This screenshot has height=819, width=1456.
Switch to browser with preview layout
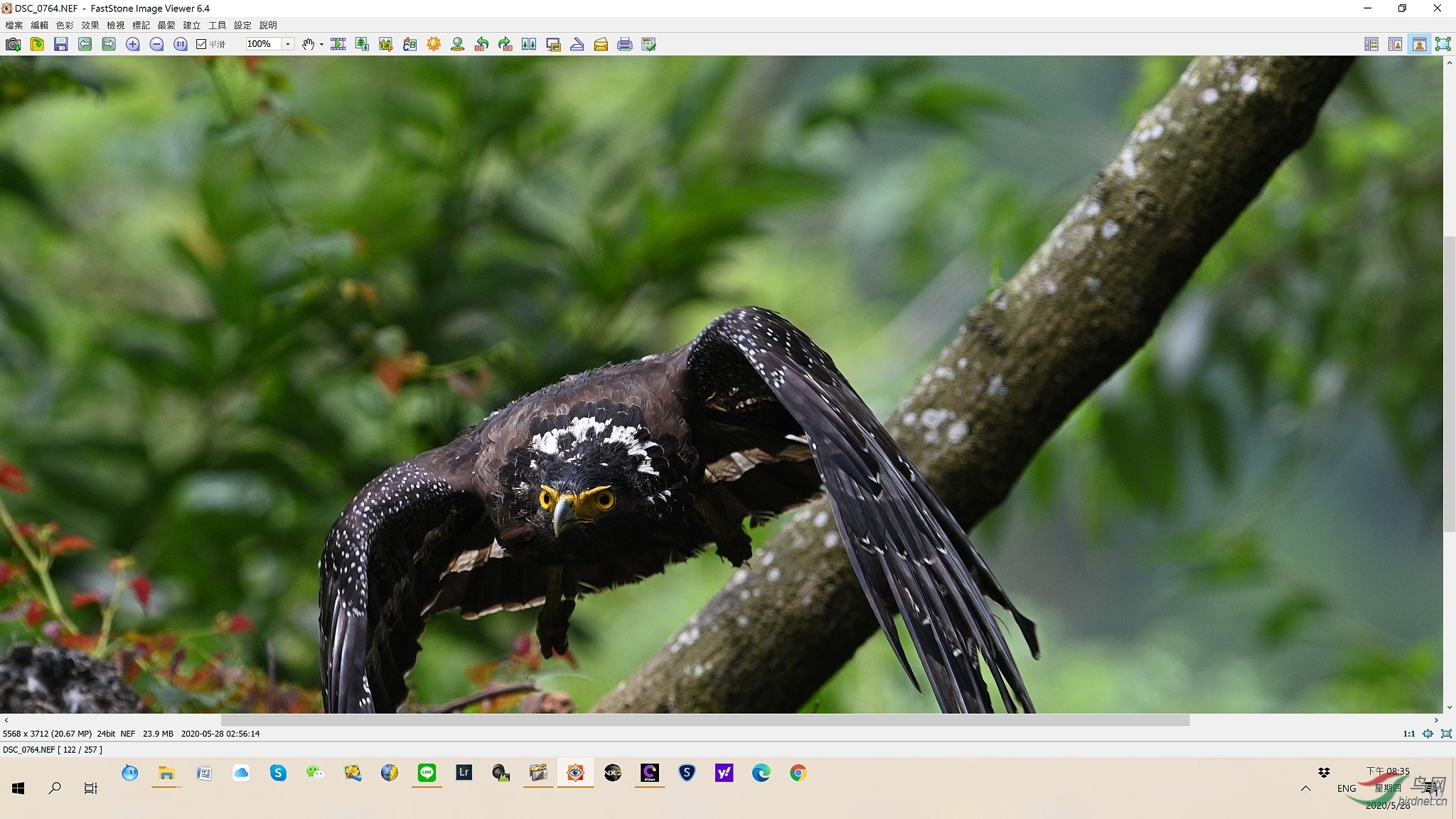(x=1396, y=44)
